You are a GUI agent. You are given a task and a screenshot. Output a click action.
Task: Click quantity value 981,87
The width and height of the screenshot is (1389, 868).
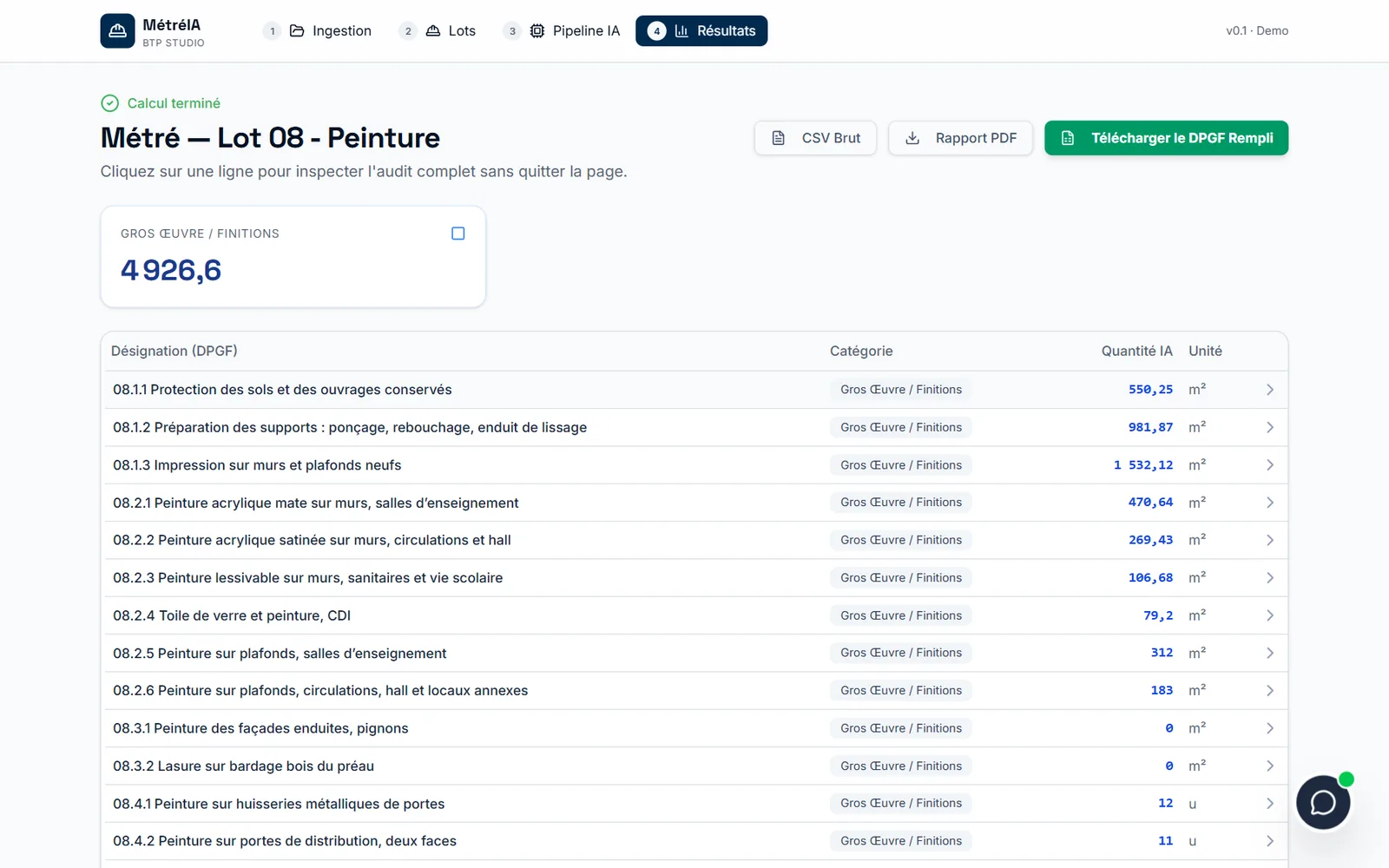1150,427
